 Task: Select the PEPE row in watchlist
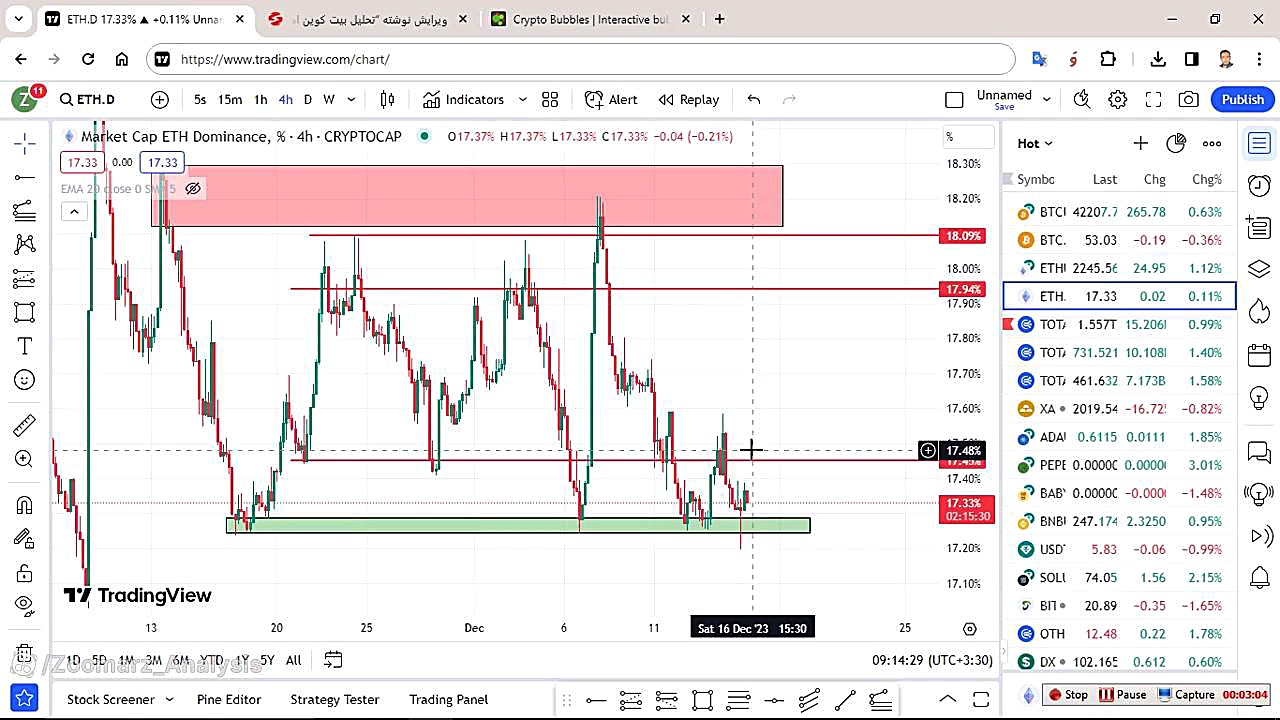(x=1119, y=465)
